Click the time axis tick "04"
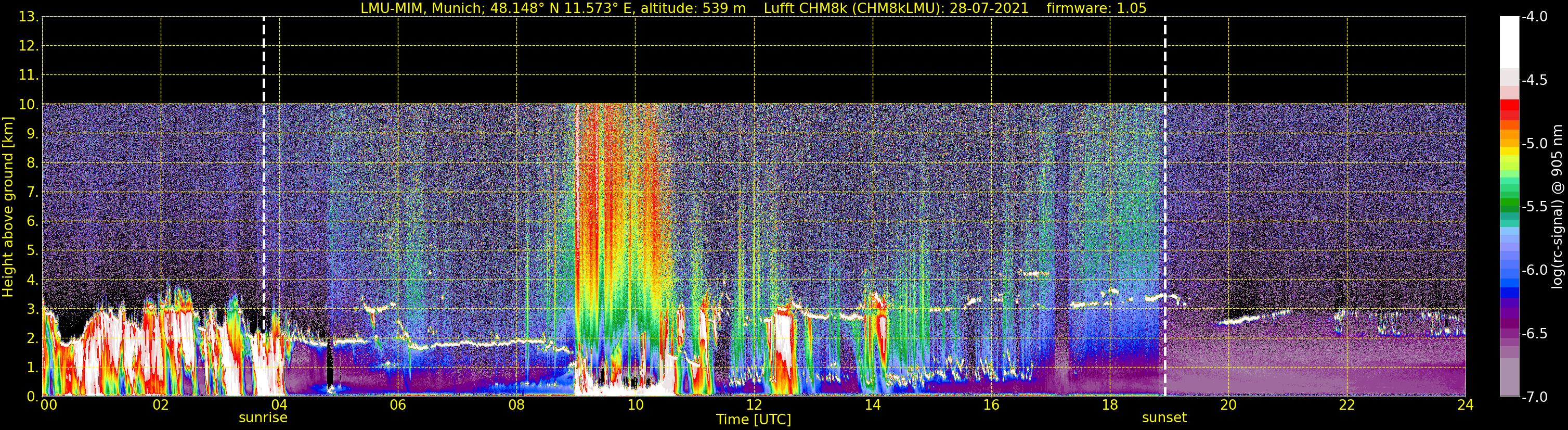The width and height of the screenshot is (1568, 430). 279,405
